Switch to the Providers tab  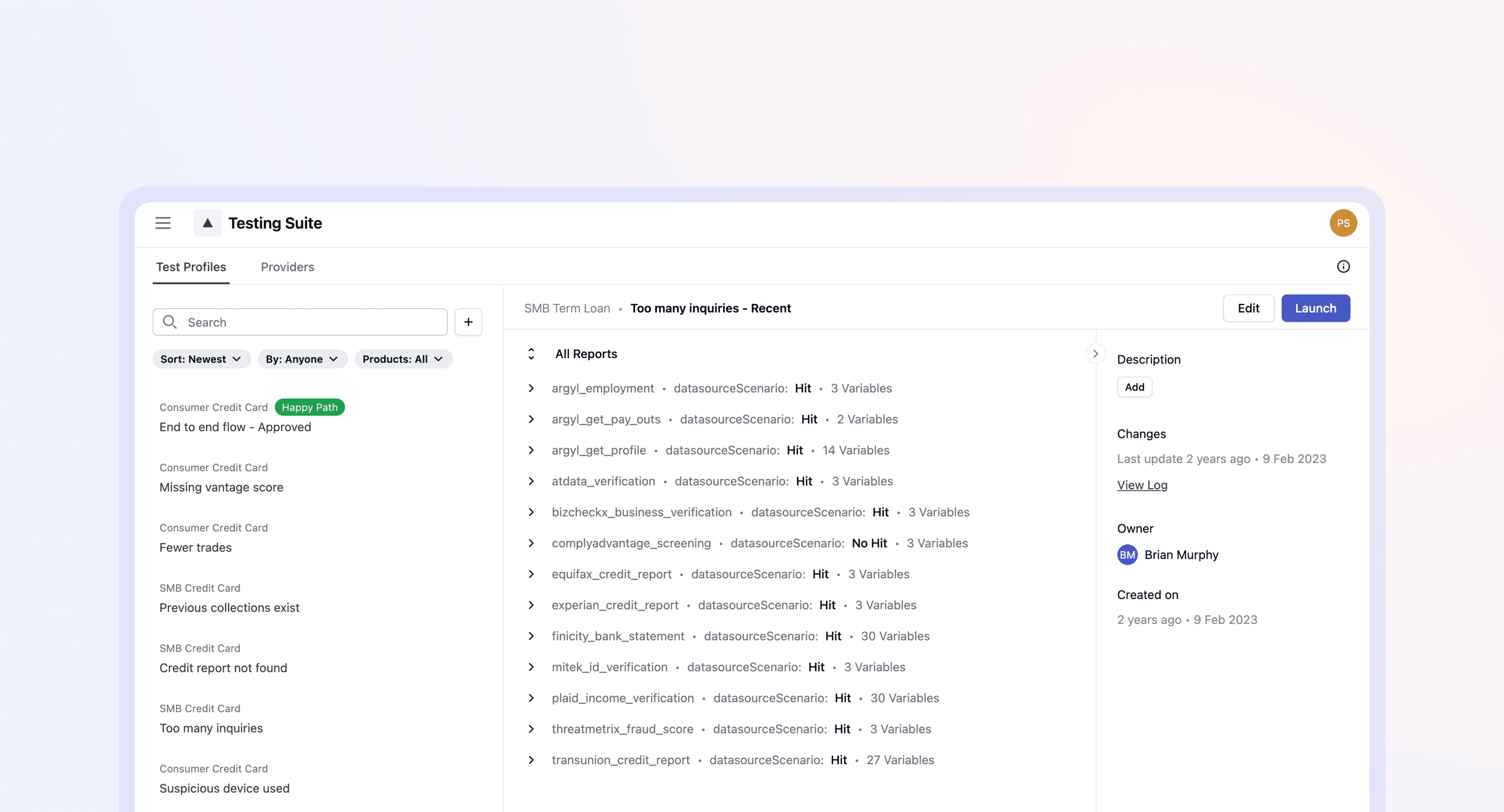(x=287, y=267)
